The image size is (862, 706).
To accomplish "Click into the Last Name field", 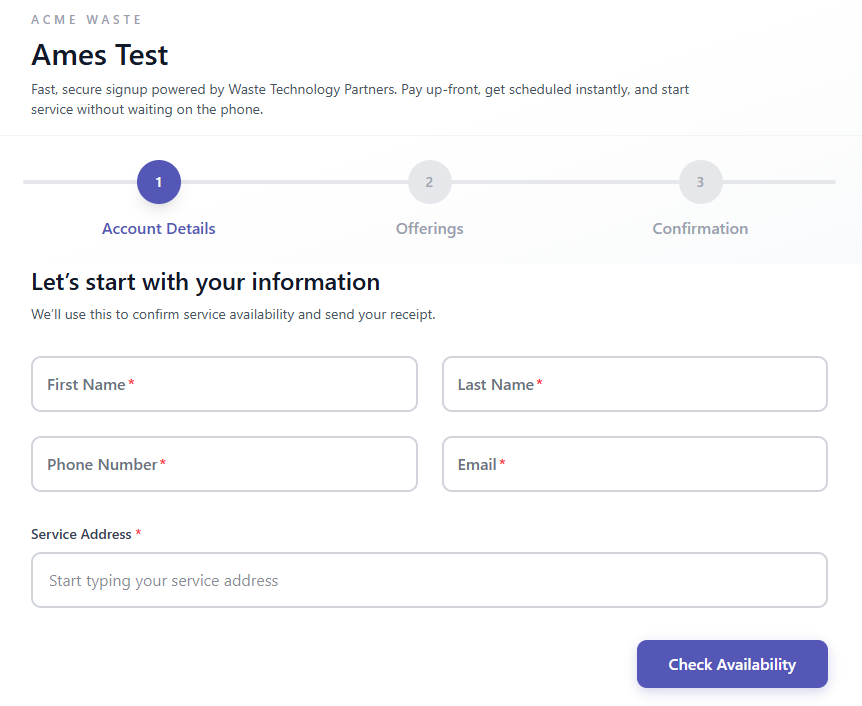I will point(634,384).
